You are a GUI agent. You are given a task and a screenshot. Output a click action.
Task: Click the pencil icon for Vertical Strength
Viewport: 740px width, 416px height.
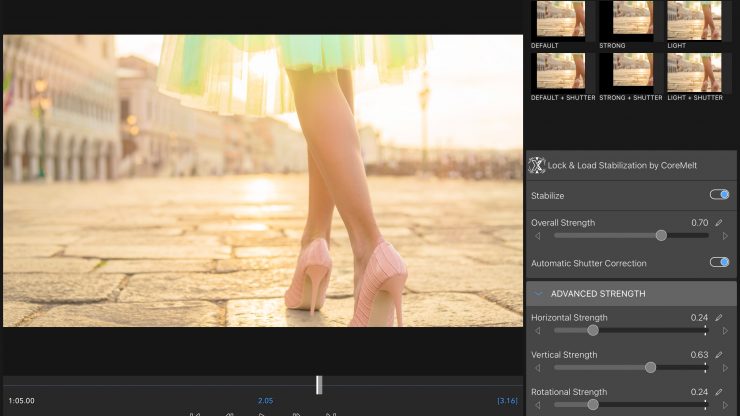coord(718,355)
